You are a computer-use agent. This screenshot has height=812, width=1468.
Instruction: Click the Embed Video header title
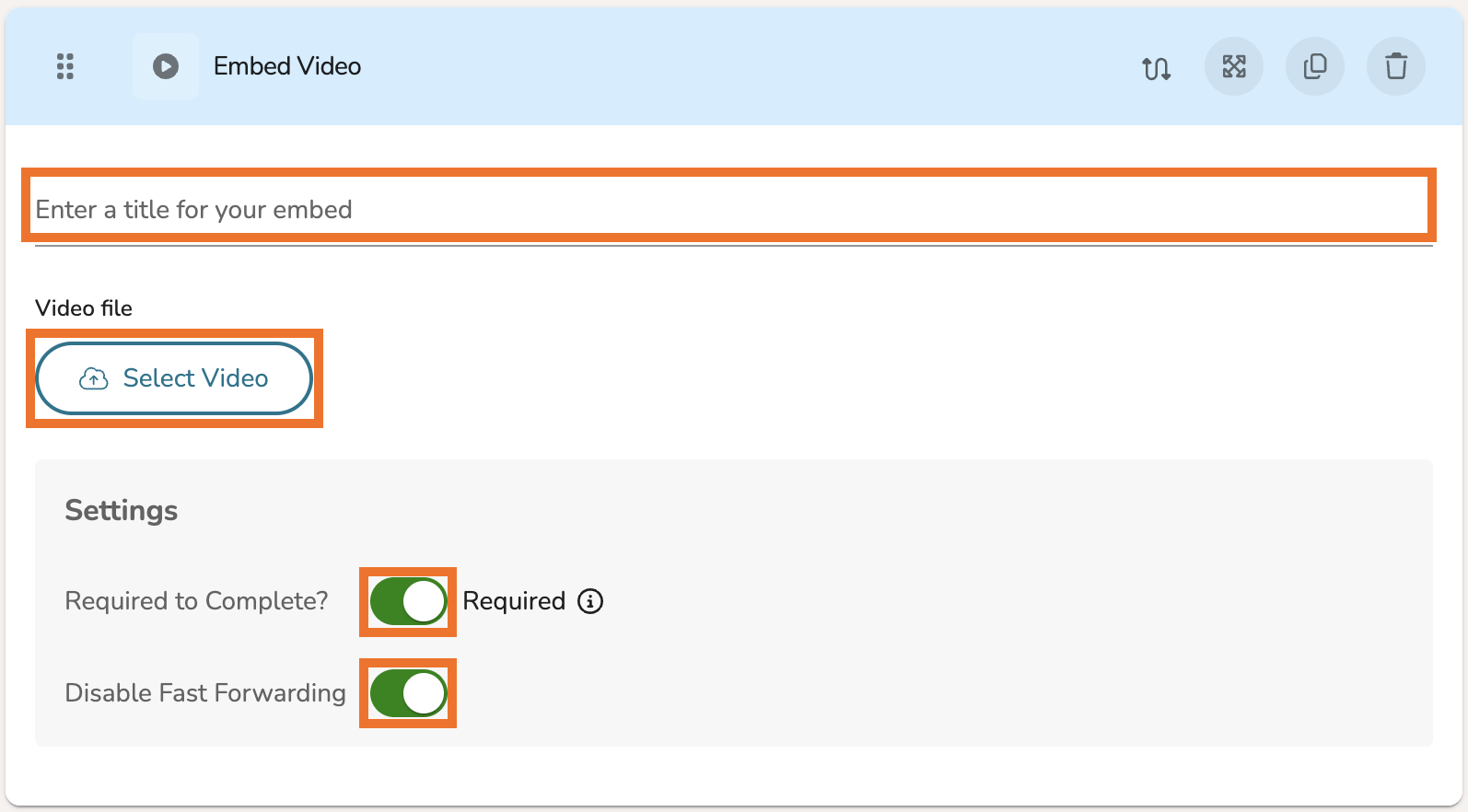287,66
